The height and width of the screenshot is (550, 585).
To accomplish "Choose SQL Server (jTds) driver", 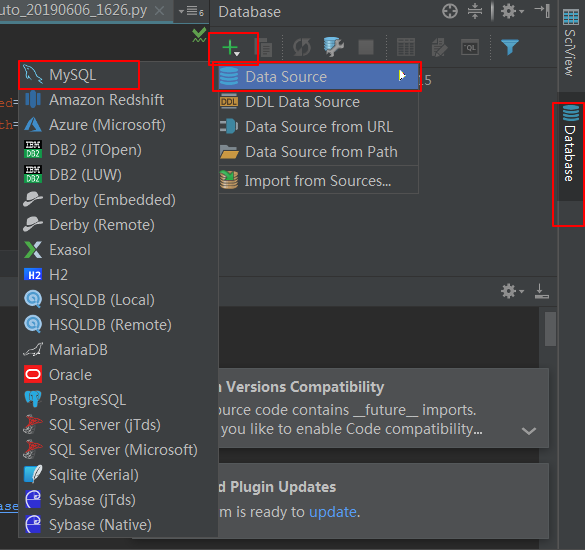I will coord(118,425).
